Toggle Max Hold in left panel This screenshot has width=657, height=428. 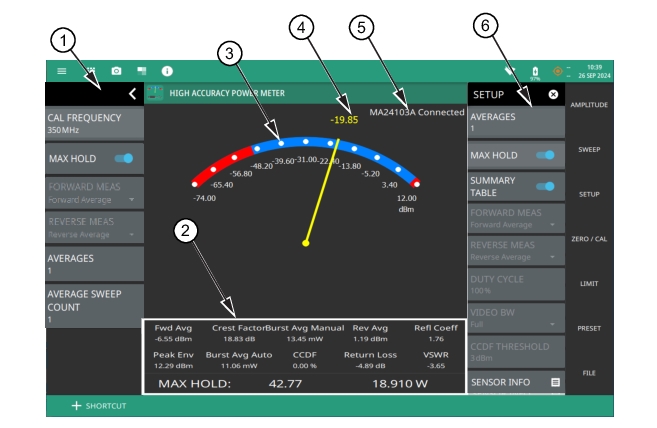click(x=126, y=158)
